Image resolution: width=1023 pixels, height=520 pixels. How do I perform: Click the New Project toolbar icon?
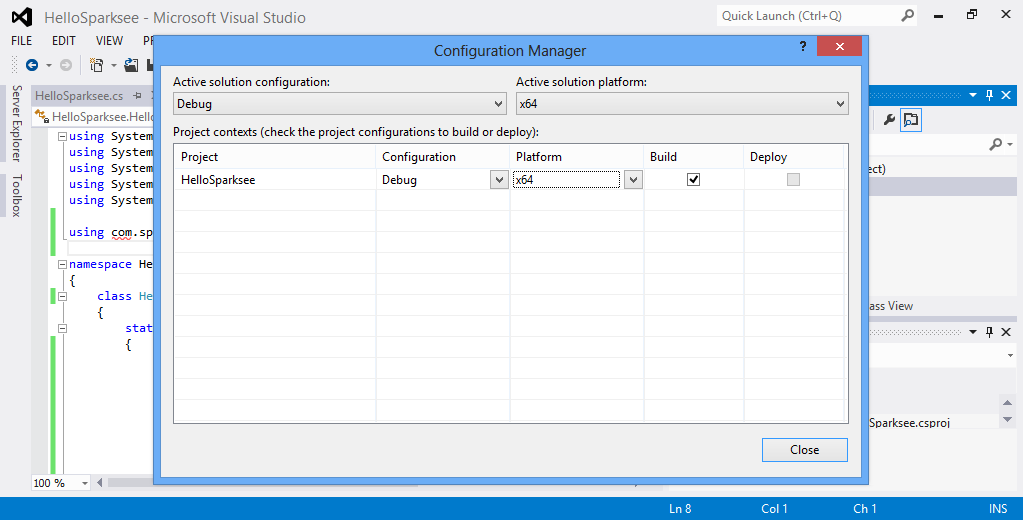97,65
